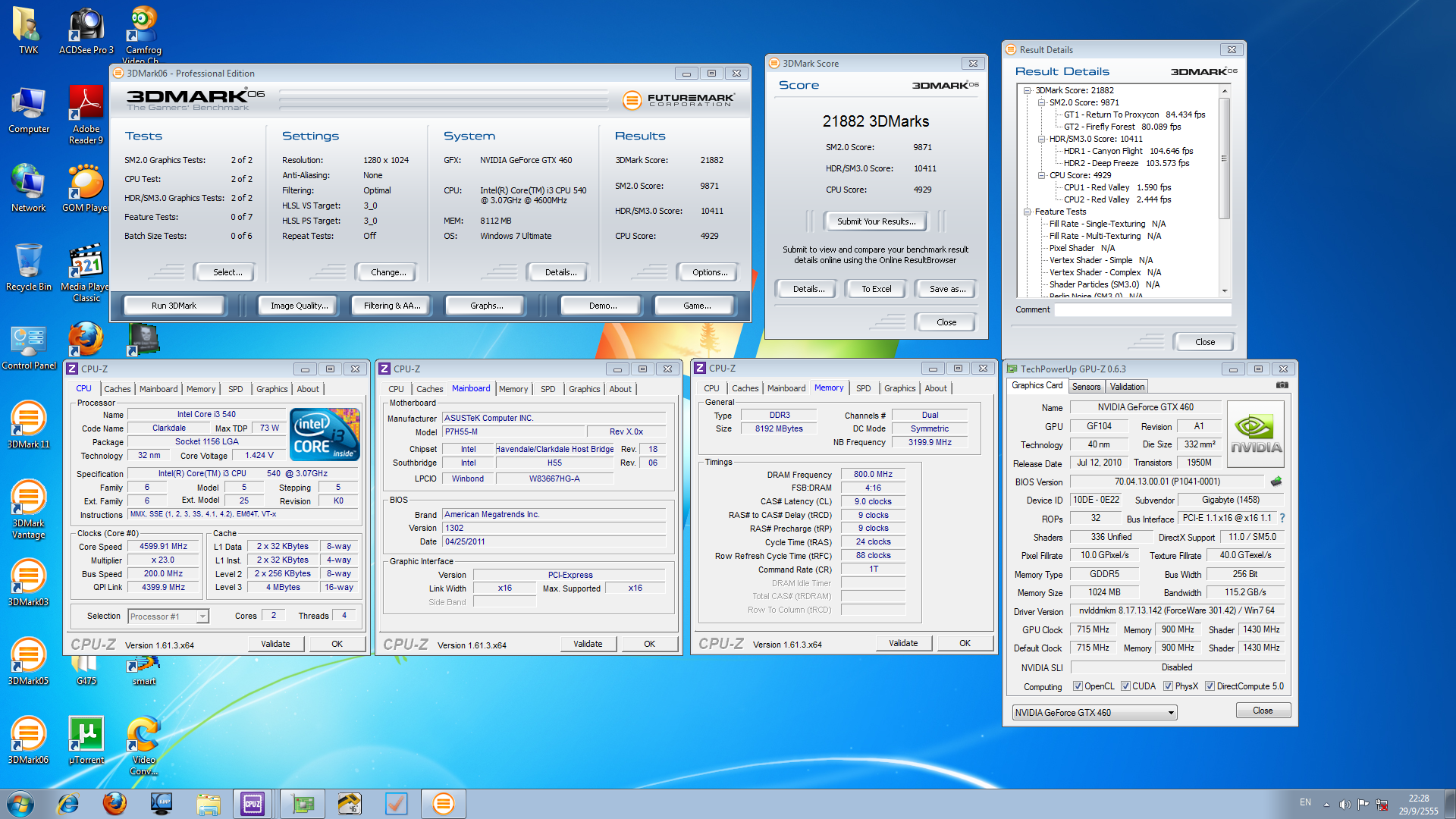Click the Run 3DMark button
Viewport: 1456px width, 819px height.
[x=174, y=306]
